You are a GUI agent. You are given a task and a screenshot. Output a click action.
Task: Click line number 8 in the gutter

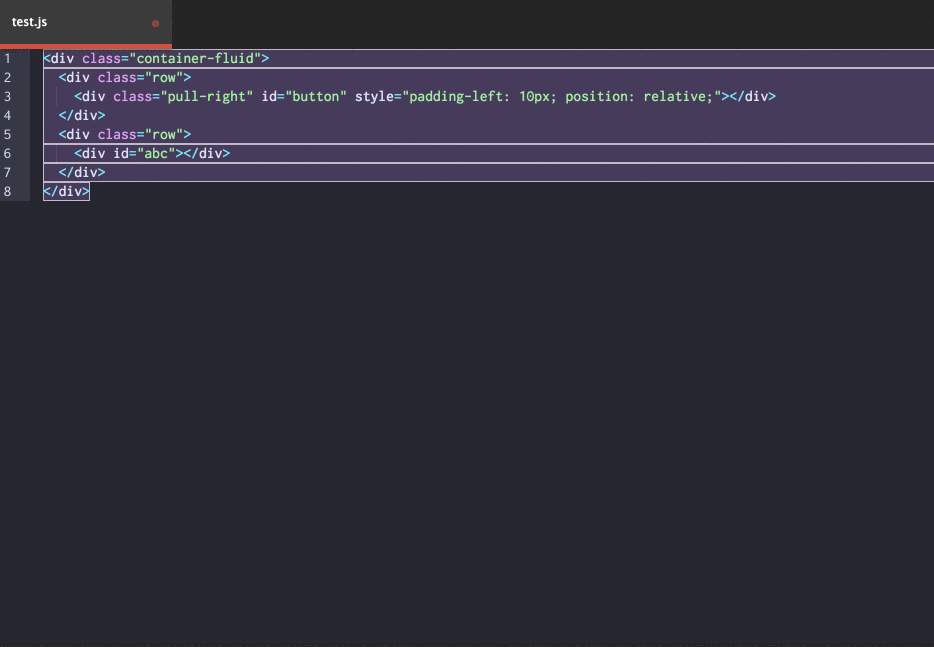(8, 191)
